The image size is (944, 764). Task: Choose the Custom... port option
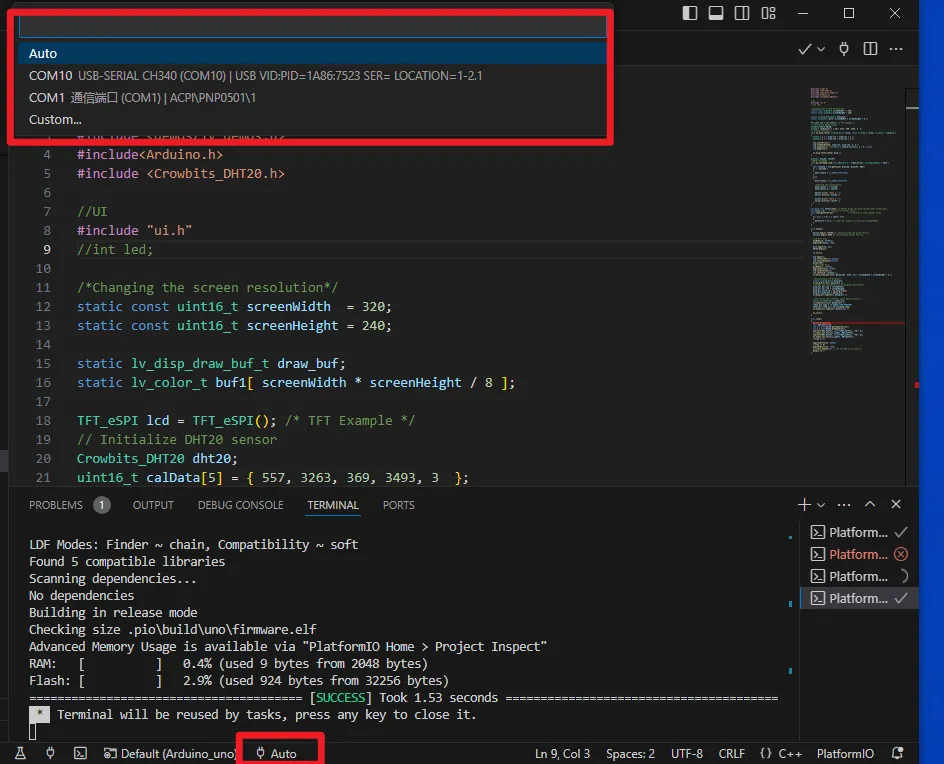coord(55,120)
